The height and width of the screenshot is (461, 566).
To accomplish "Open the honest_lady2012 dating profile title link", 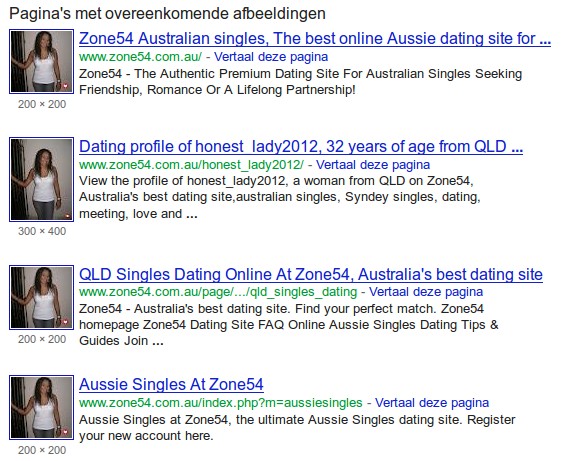I will [301, 147].
